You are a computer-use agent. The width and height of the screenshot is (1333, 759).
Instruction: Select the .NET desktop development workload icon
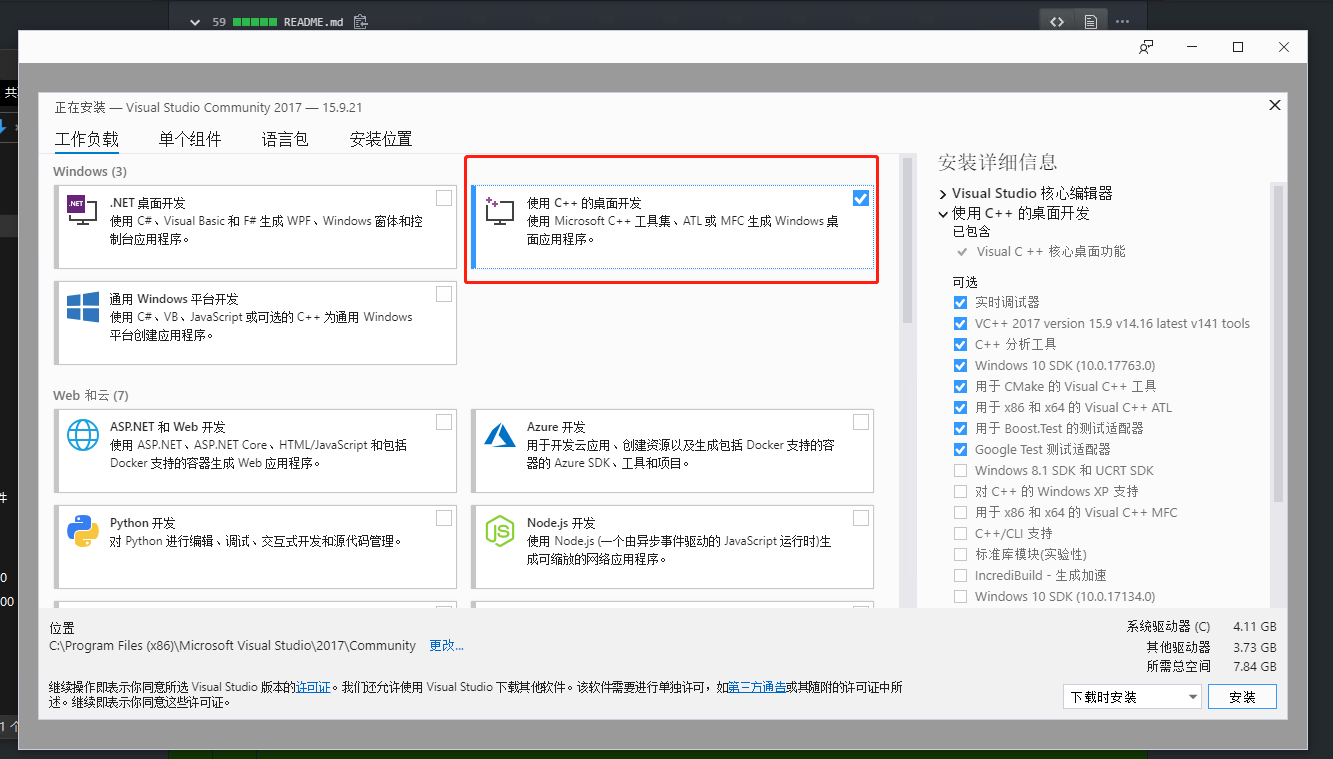coord(81,210)
